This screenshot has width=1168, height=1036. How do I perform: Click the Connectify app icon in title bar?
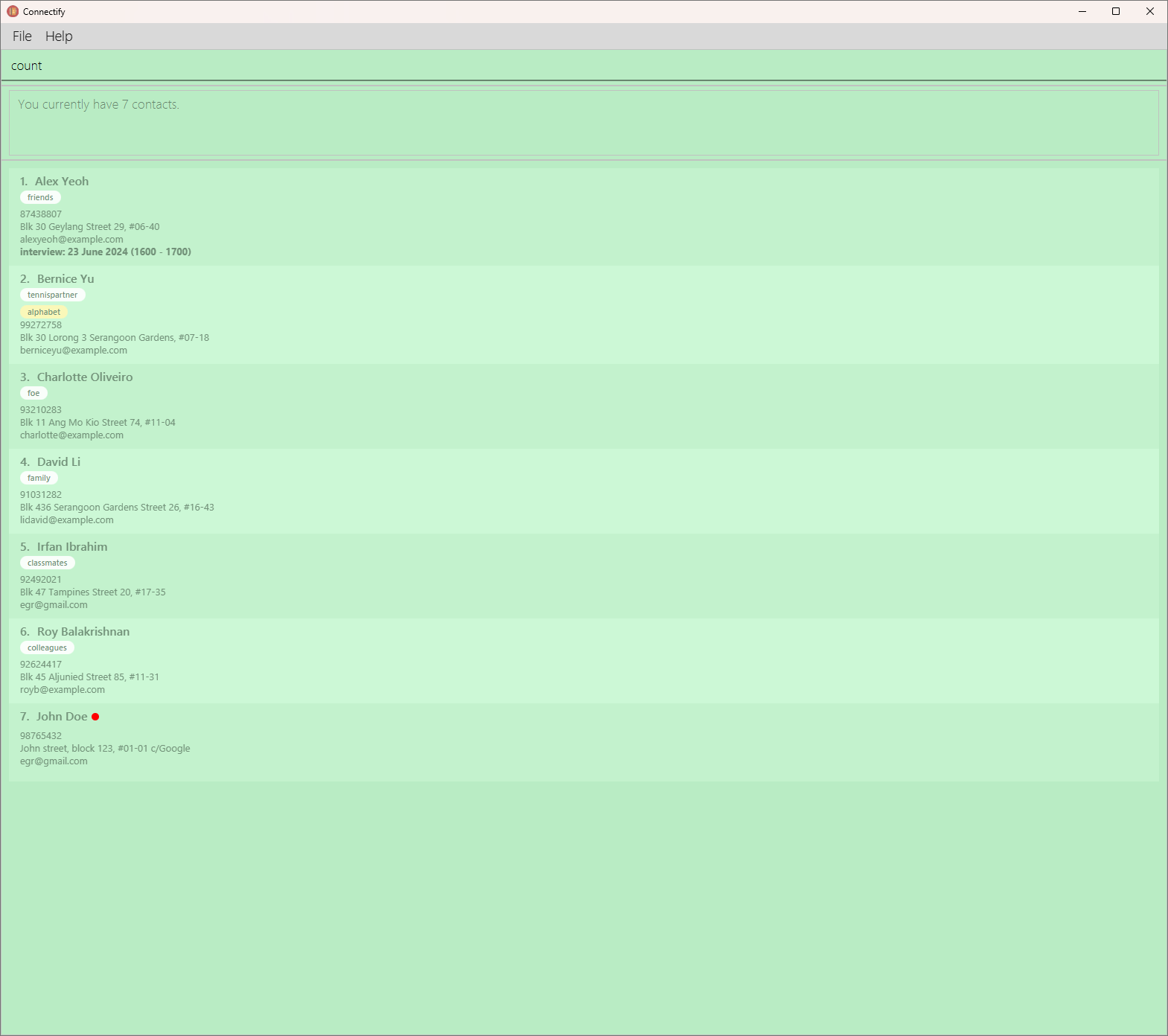click(13, 11)
